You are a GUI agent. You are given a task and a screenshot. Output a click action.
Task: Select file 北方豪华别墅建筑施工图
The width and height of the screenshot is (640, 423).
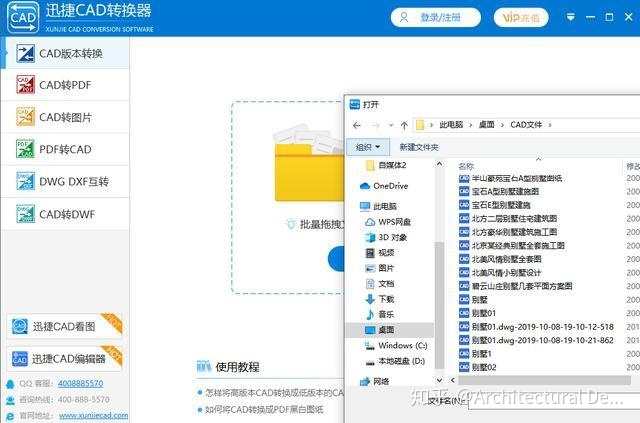508,232
